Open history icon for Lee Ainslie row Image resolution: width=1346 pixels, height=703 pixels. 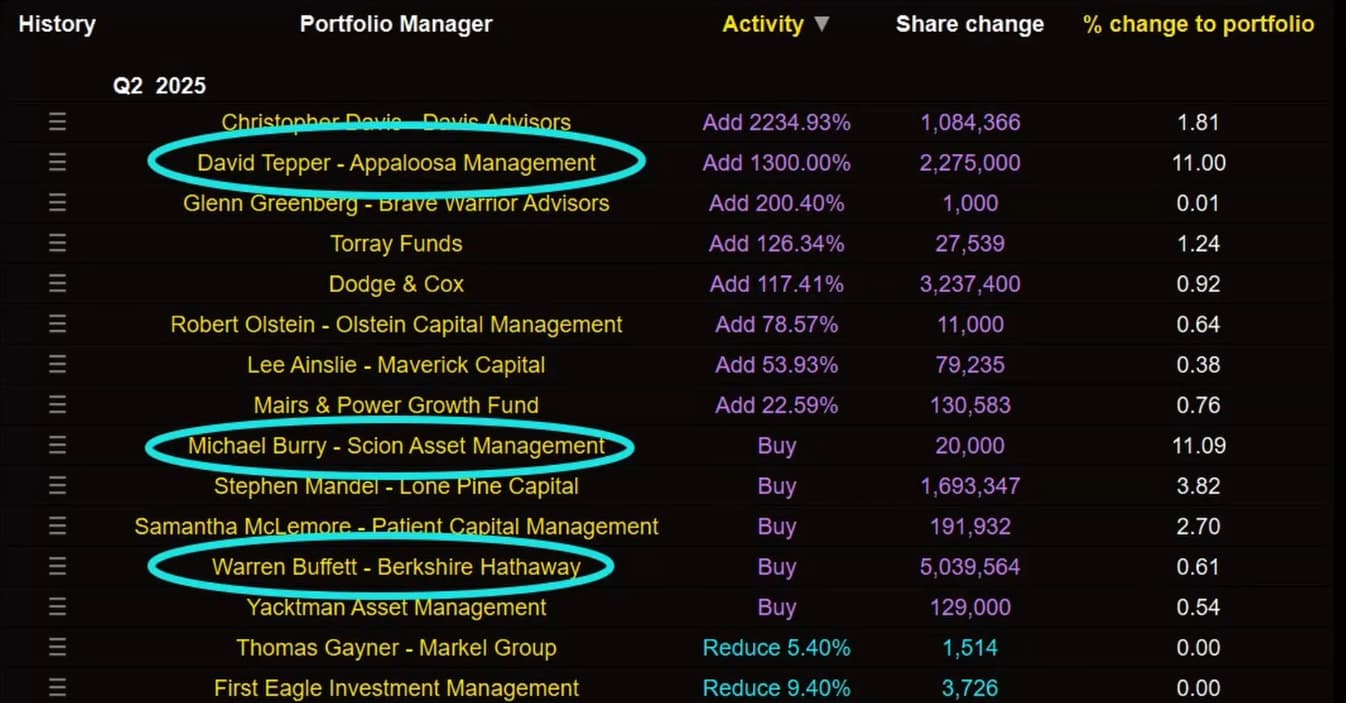click(x=57, y=365)
